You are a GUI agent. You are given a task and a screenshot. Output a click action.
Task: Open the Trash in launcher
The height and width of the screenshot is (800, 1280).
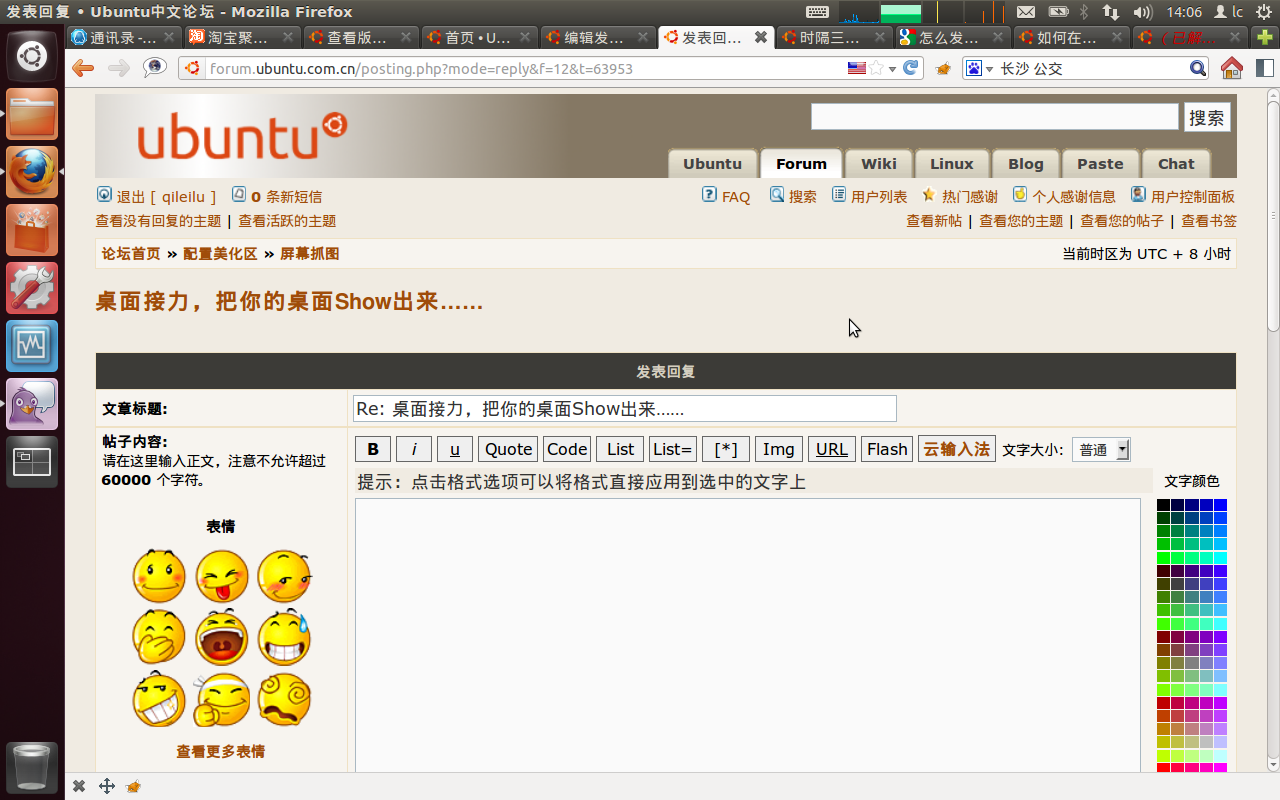pyautogui.click(x=32, y=768)
